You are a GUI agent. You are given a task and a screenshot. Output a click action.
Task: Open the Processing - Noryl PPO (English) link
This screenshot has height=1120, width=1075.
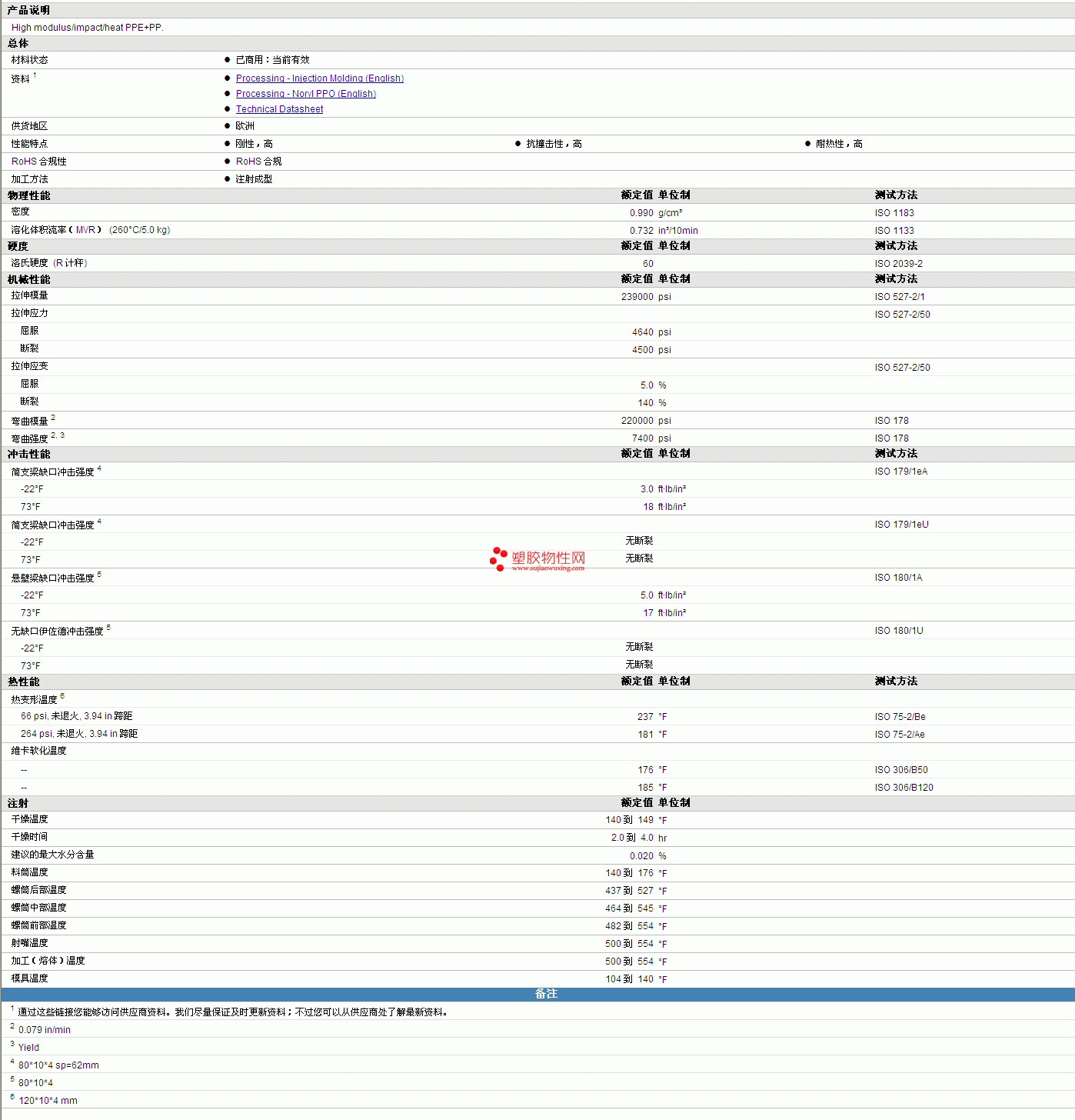pyautogui.click(x=305, y=94)
